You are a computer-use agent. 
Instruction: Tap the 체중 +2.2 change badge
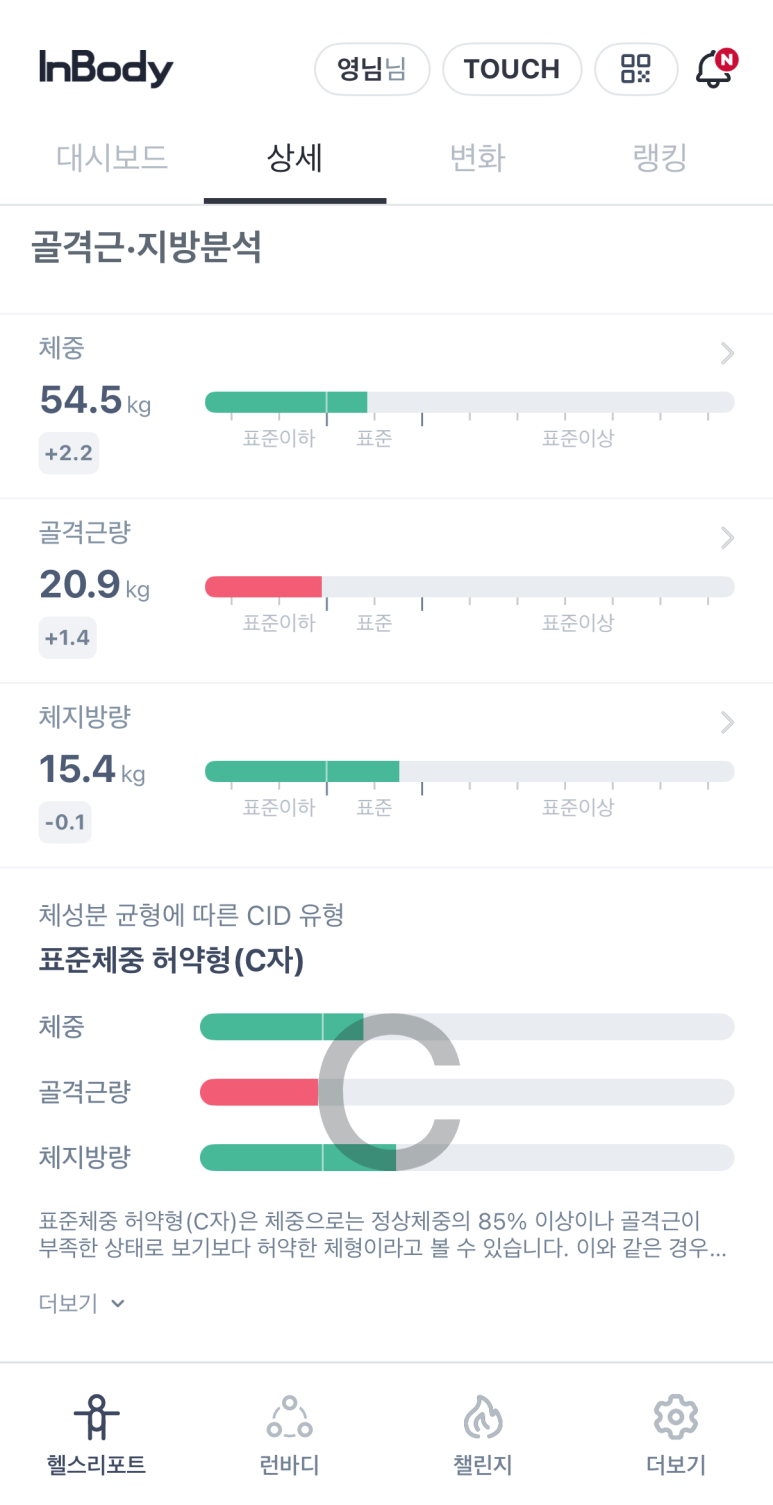pos(68,453)
